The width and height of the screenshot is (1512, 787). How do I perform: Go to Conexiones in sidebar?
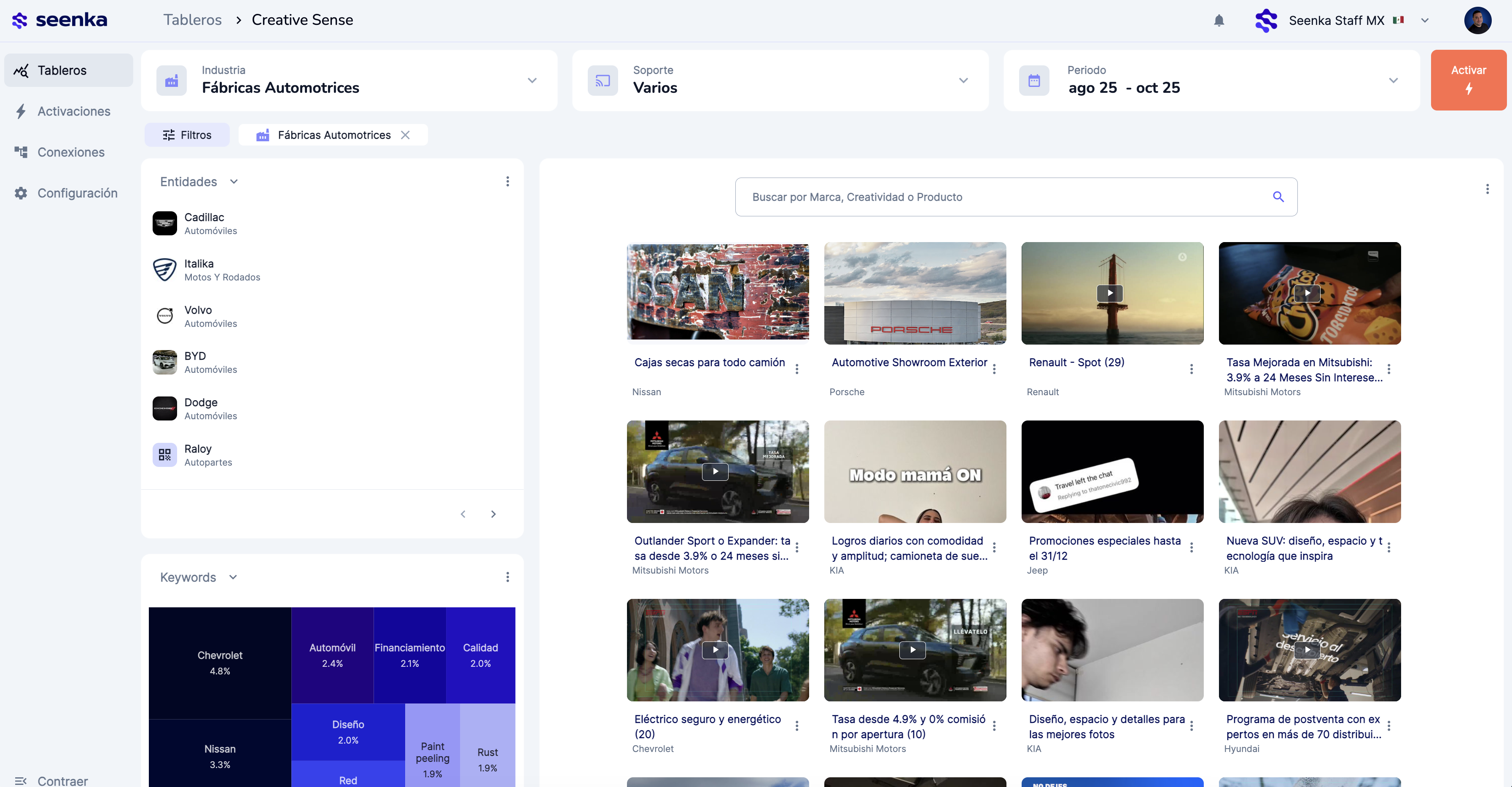pos(70,152)
